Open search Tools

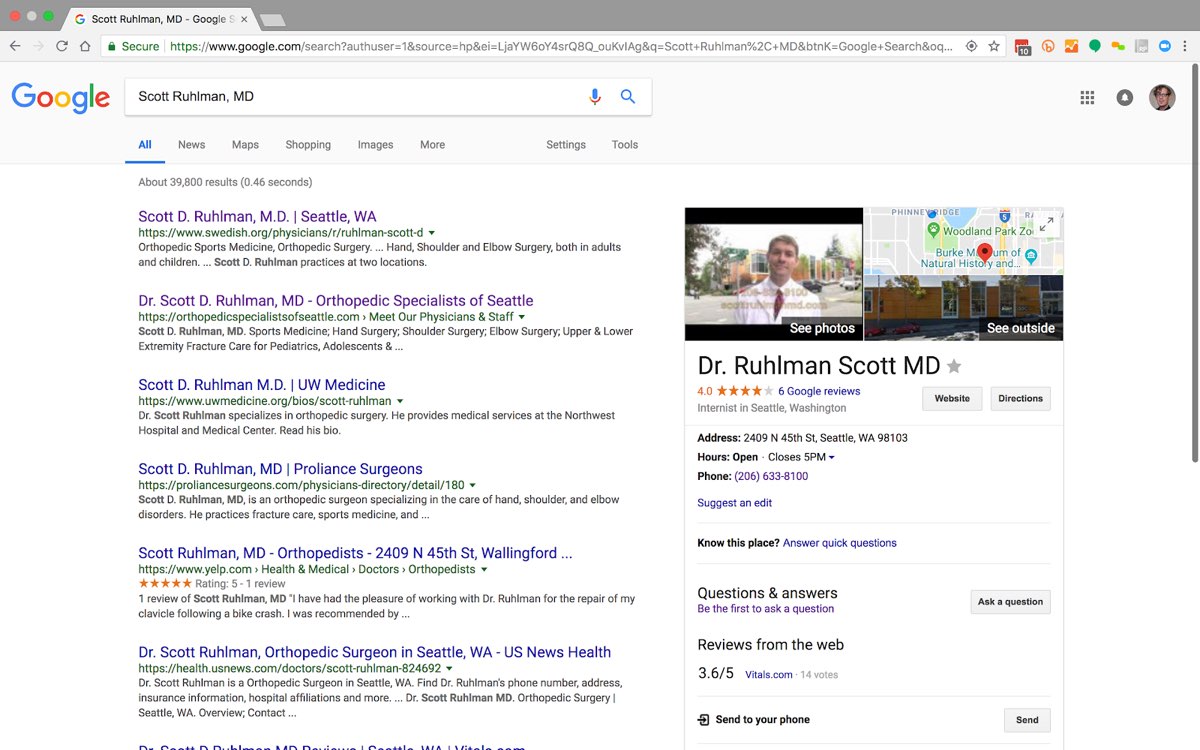[625, 145]
